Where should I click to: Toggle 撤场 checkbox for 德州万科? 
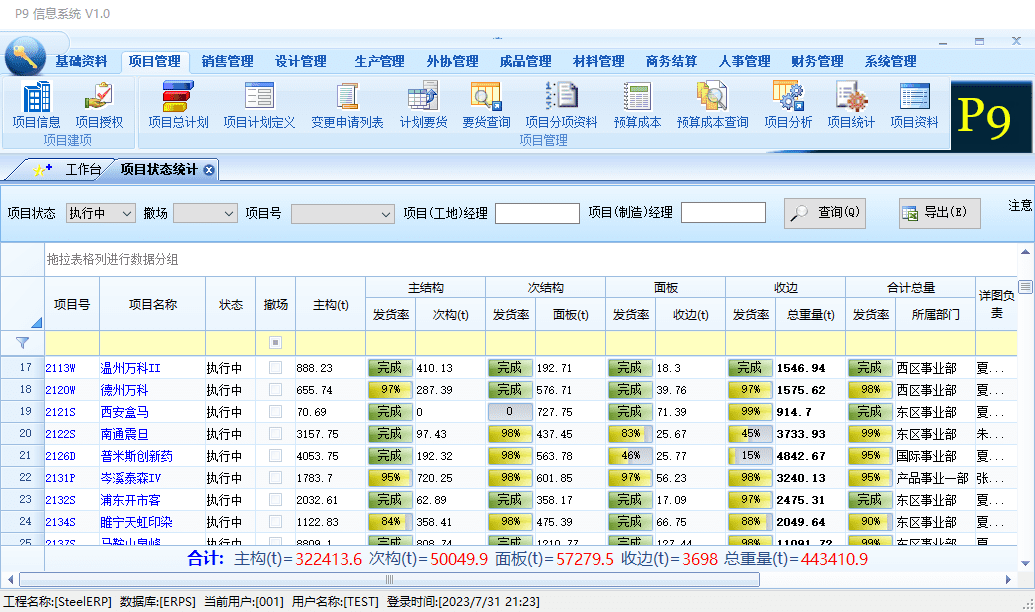point(275,390)
